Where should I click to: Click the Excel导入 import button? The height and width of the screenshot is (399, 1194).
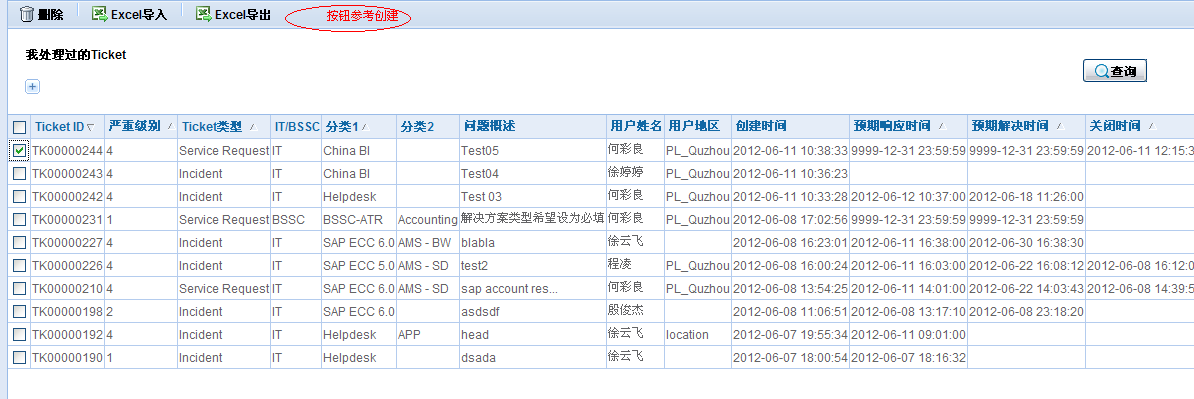click(x=129, y=14)
